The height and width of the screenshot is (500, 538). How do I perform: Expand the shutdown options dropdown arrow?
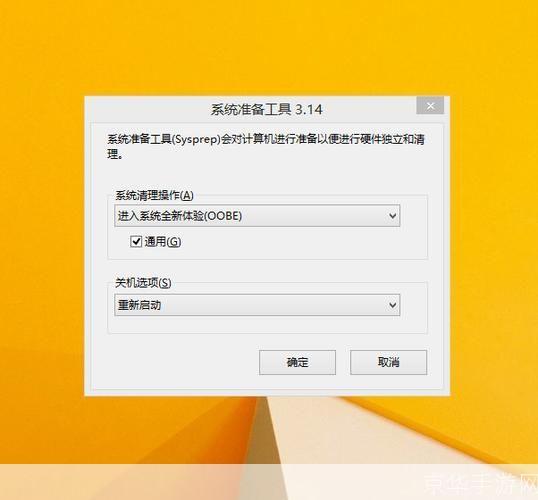(393, 305)
